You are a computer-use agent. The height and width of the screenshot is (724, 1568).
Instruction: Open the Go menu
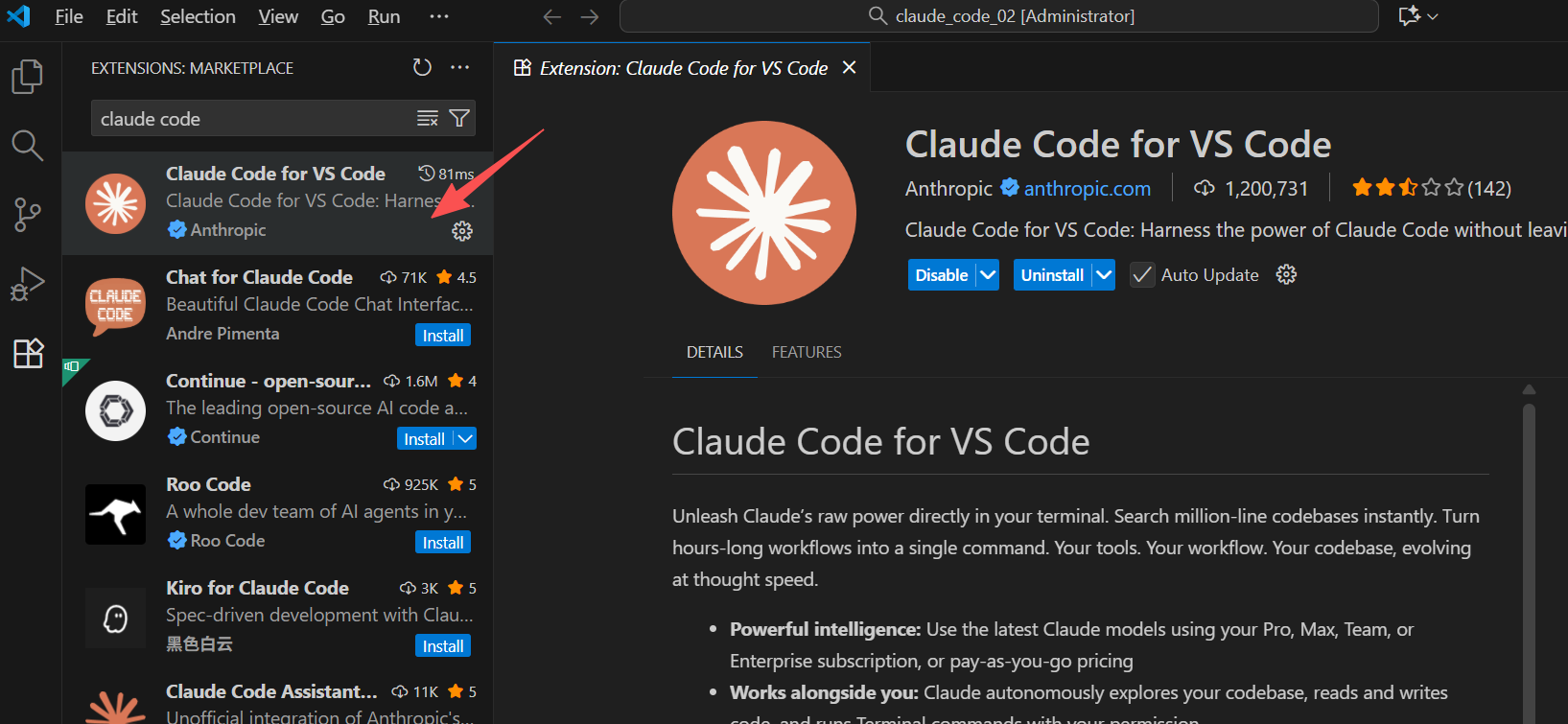(x=333, y=16)
